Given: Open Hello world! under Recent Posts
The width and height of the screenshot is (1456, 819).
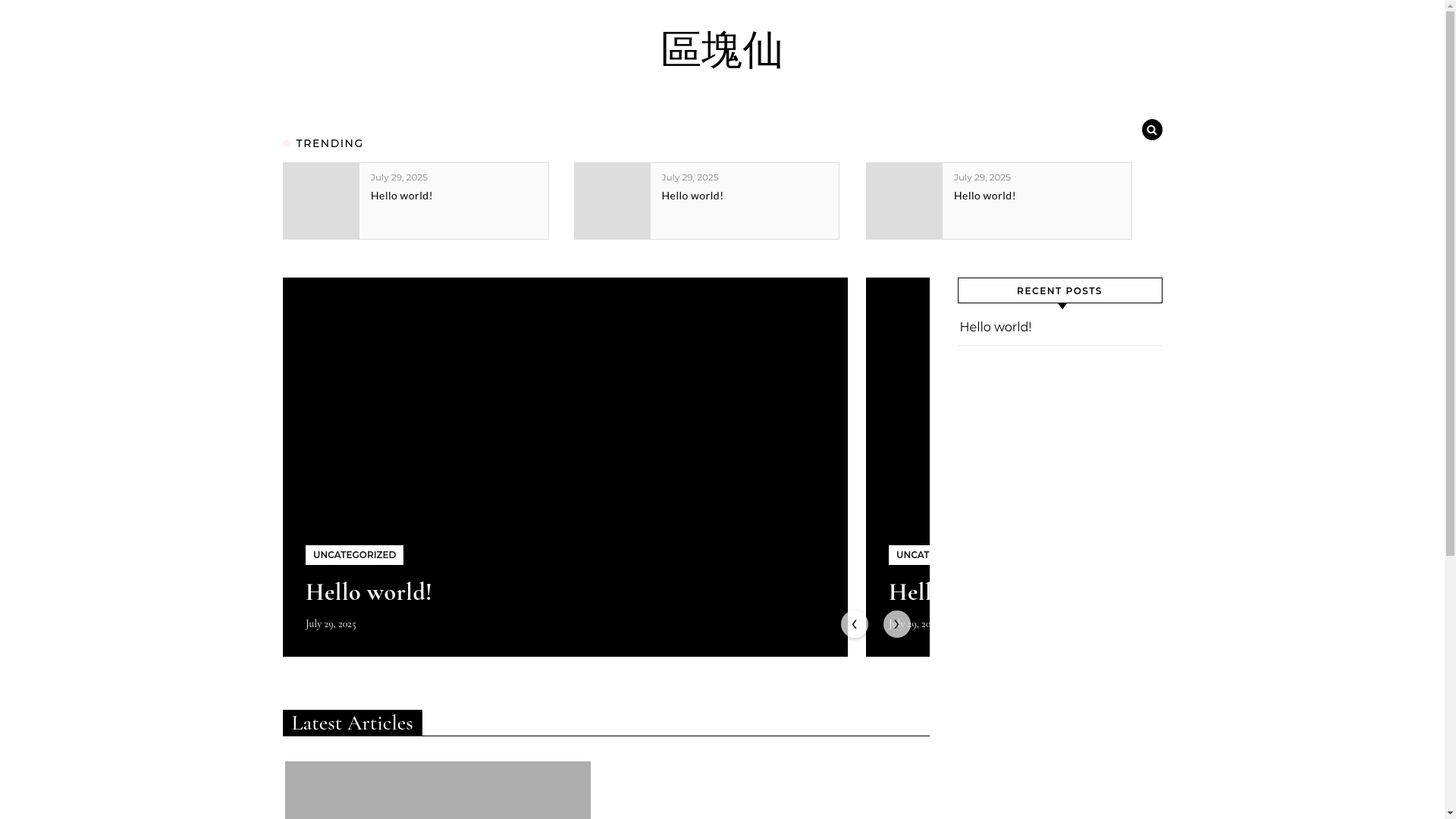Looking at the screenshot, I should coord(996,328).
